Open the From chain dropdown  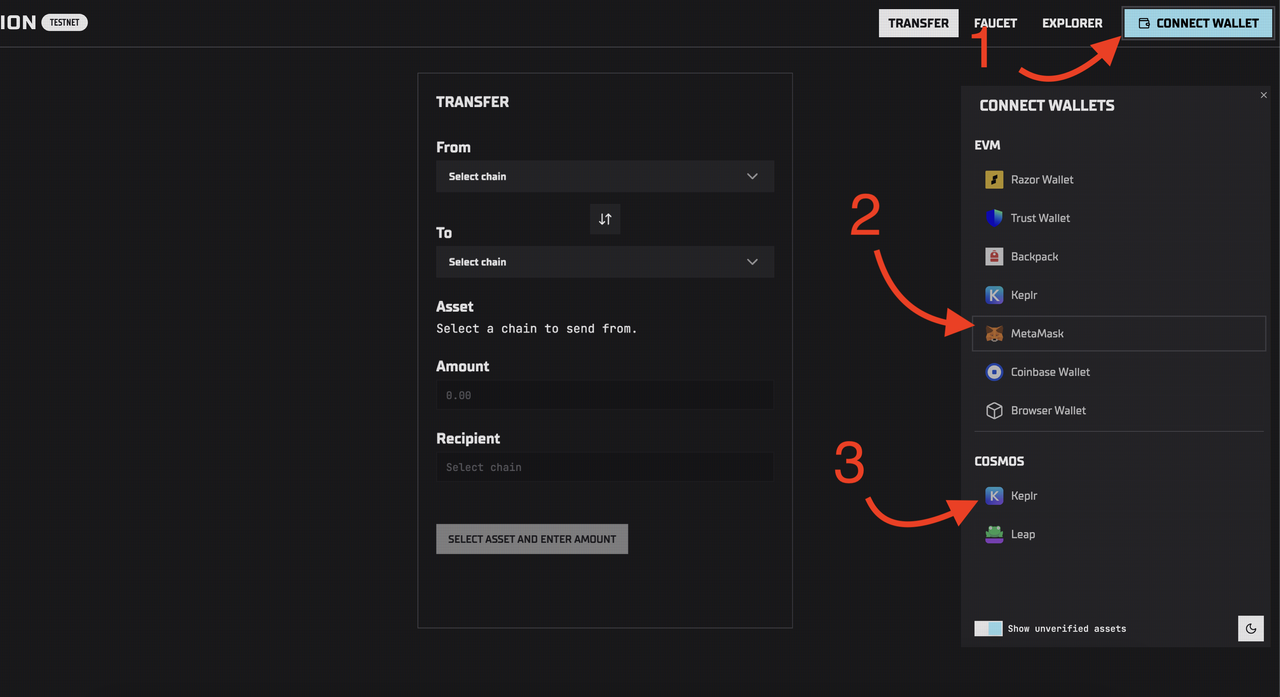point(605,176)
